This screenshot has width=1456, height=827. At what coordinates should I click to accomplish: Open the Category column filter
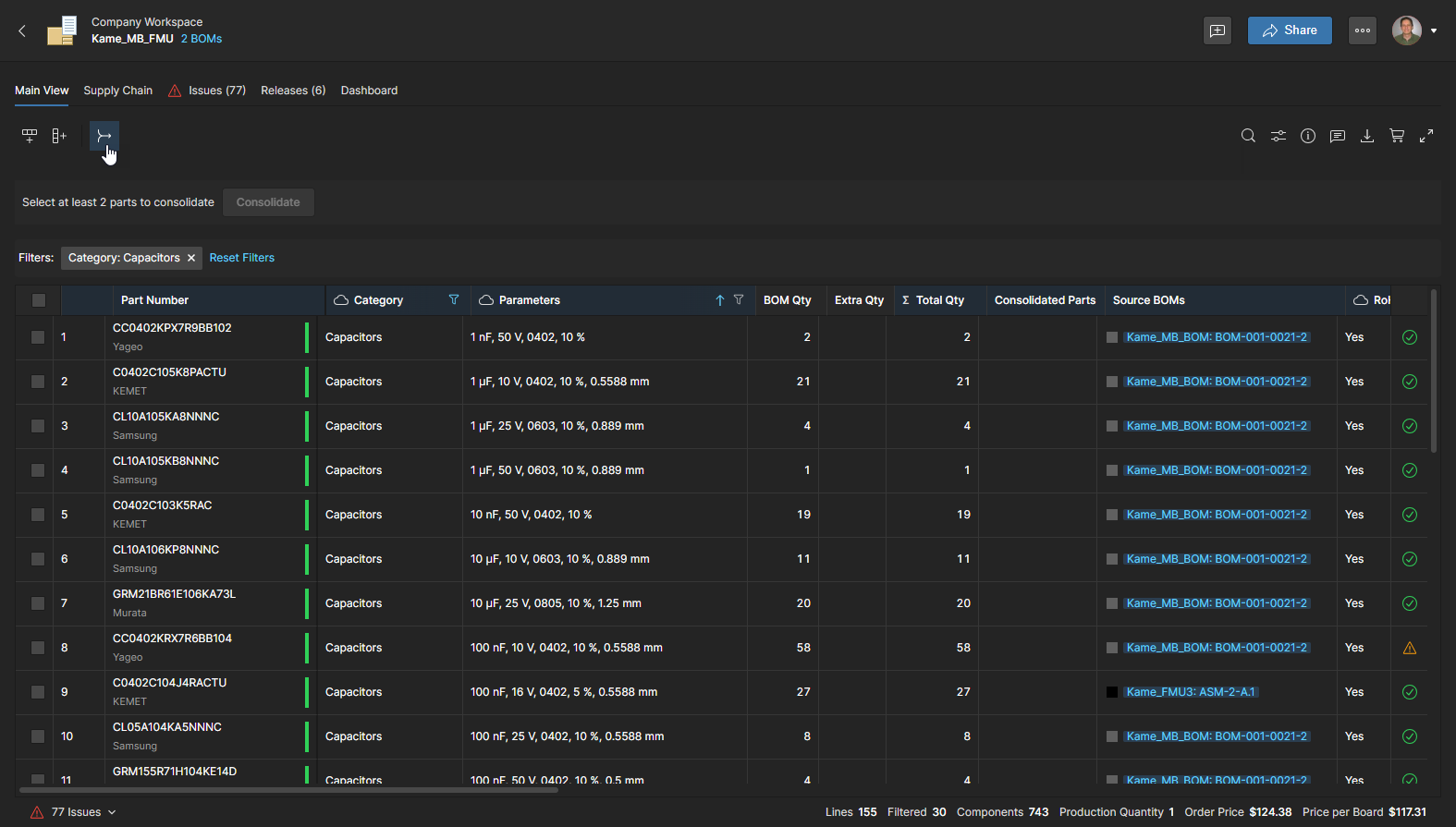point(454,299)
